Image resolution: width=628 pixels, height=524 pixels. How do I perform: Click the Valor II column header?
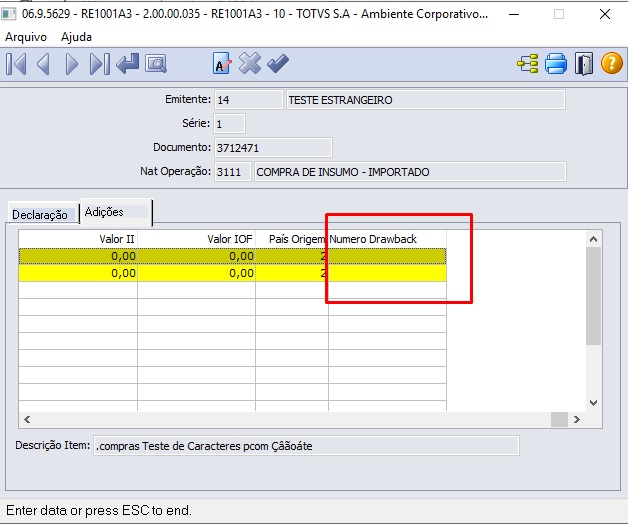coord(78,239)
